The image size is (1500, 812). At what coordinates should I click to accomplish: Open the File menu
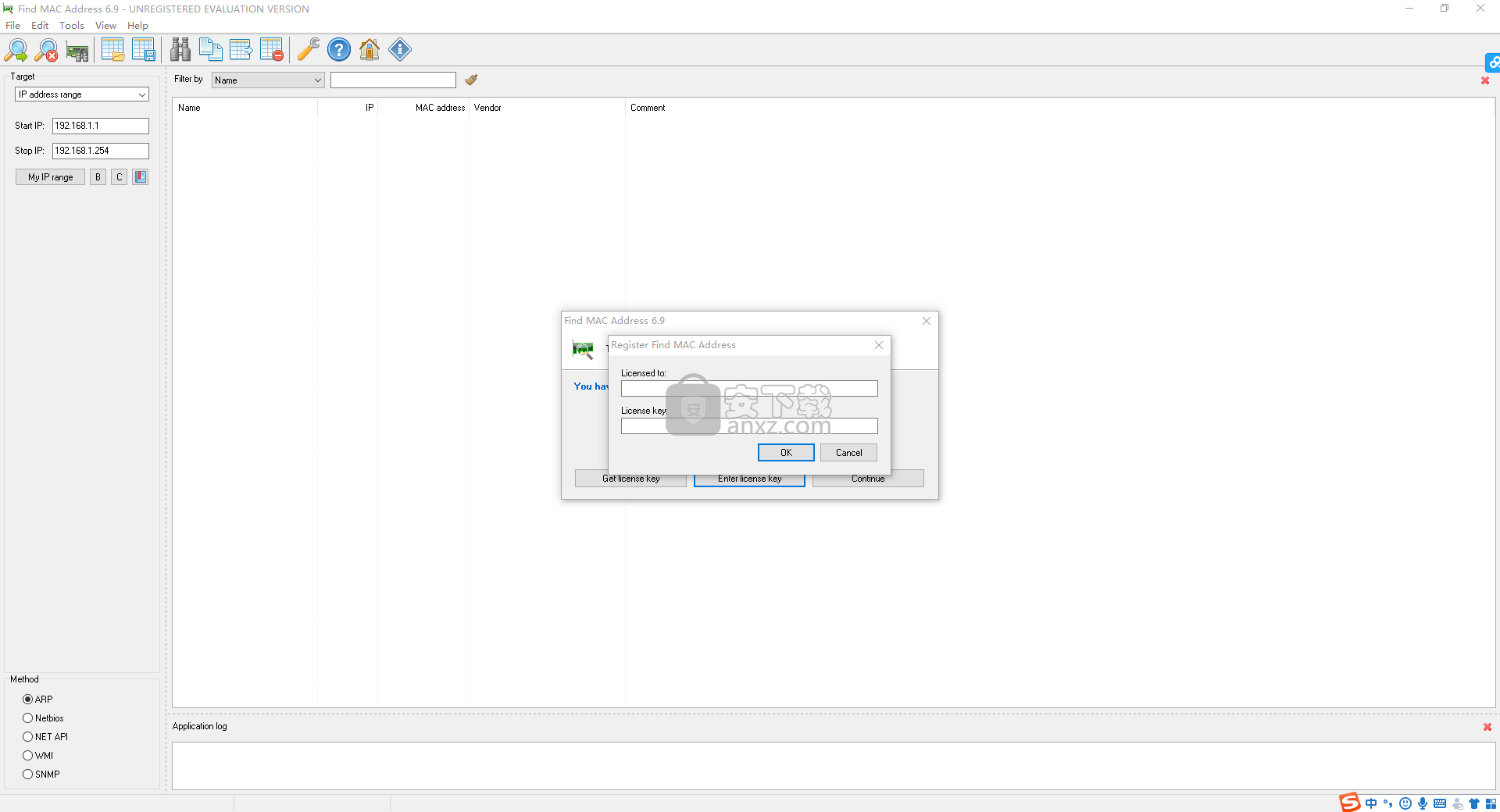click(x=13, y=26)
